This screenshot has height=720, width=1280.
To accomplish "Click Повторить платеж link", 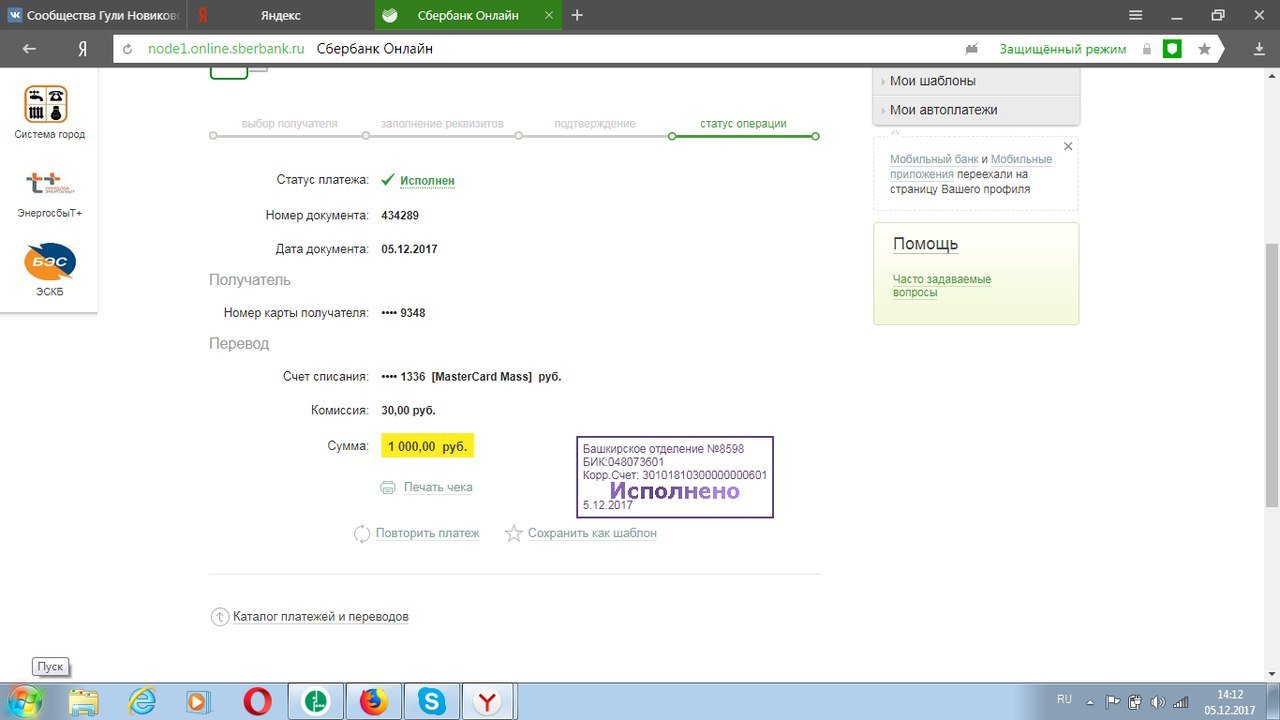I will 428,533.
